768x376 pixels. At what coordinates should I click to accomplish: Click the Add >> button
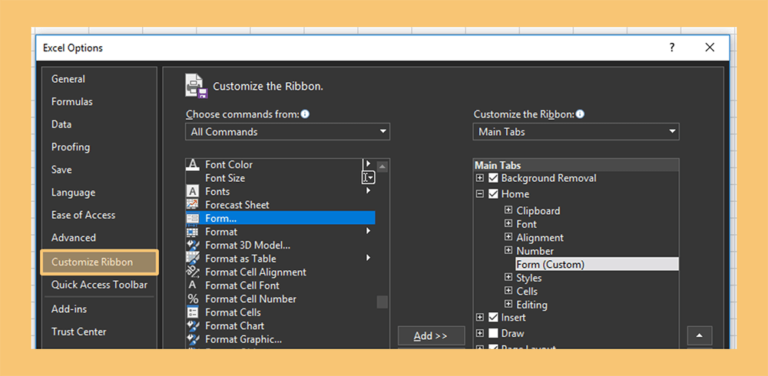pos(431,336)
